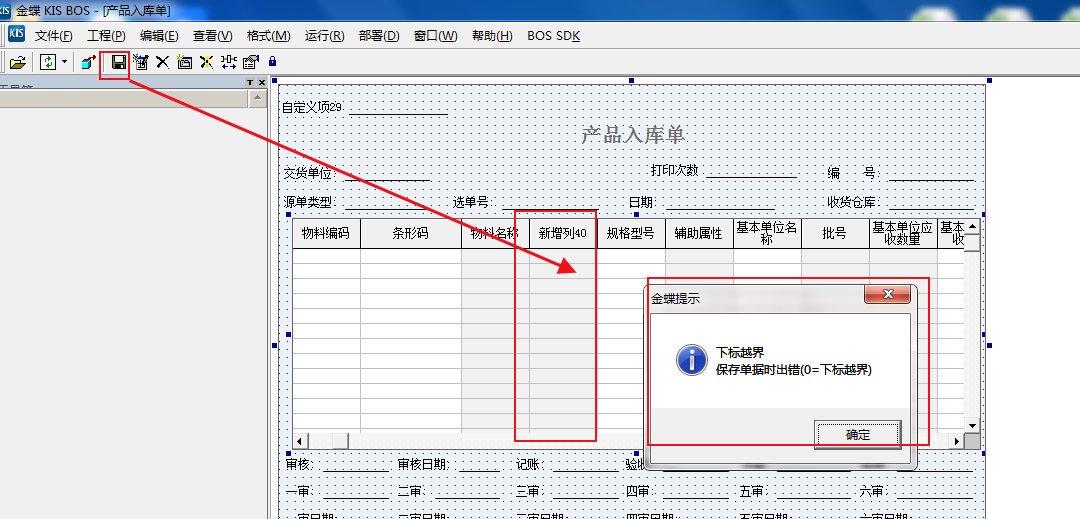The width and height of the screenshot is (1080, 519).
Task: Close the left tool panel
Action: click(262, 83)
